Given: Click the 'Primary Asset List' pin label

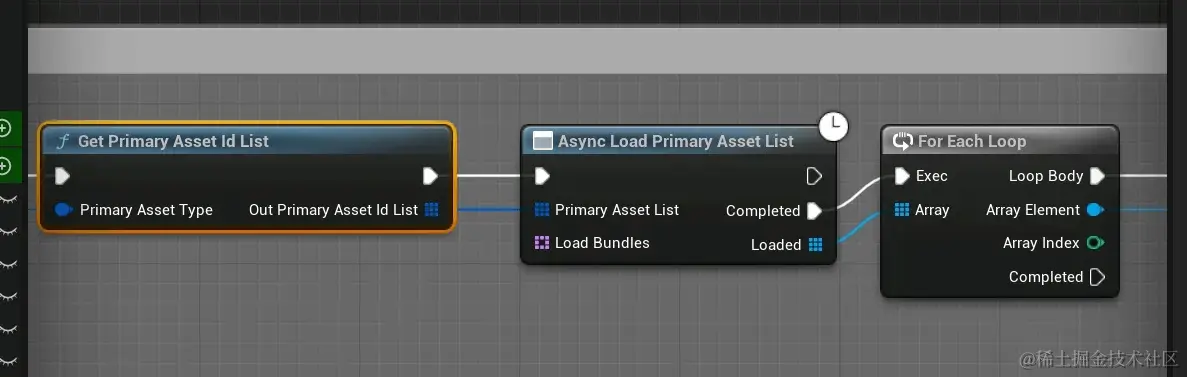Looking at the screenshot, I should (x=617, y=210).
